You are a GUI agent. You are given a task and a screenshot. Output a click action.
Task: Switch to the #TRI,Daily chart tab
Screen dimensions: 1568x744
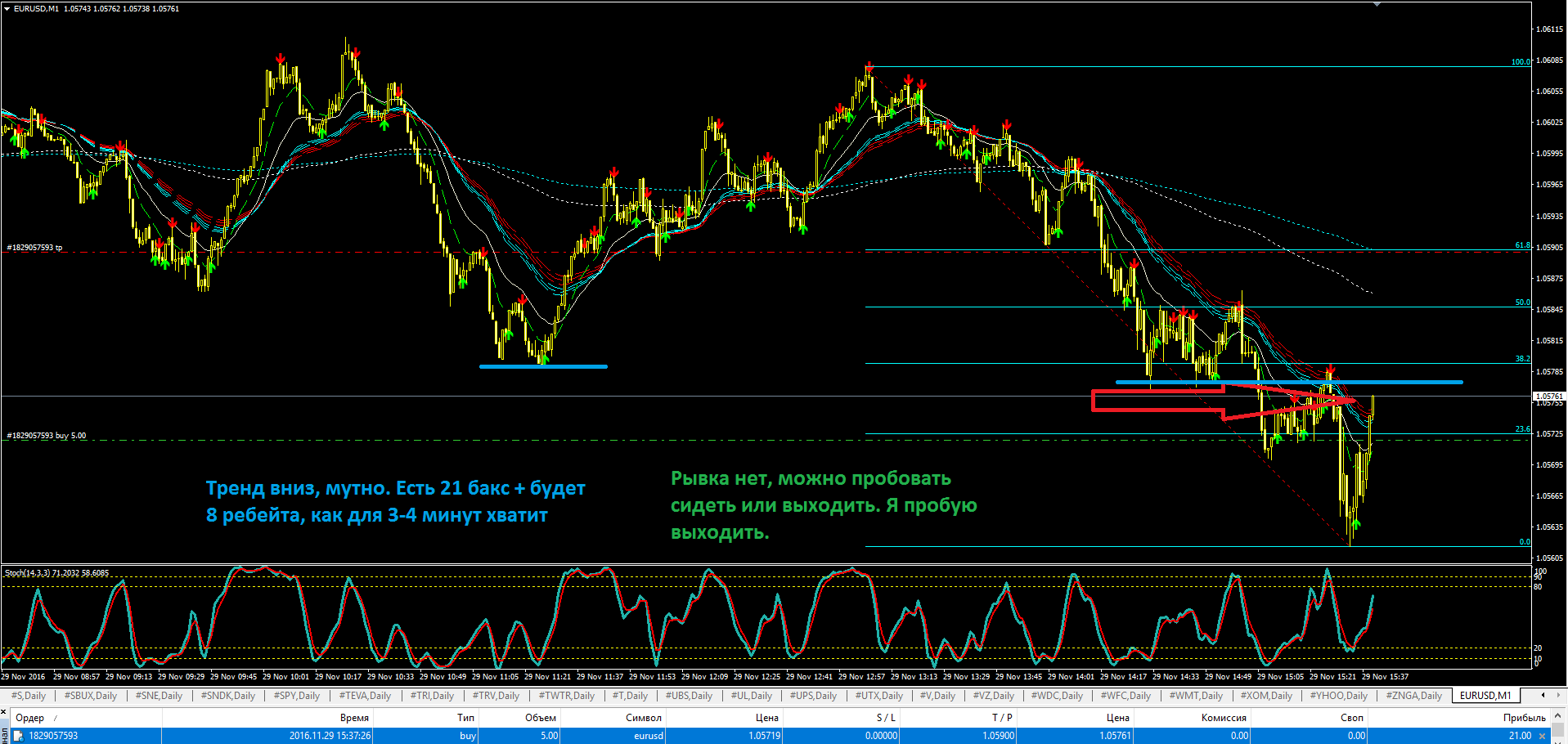click(x=432, y=696)
